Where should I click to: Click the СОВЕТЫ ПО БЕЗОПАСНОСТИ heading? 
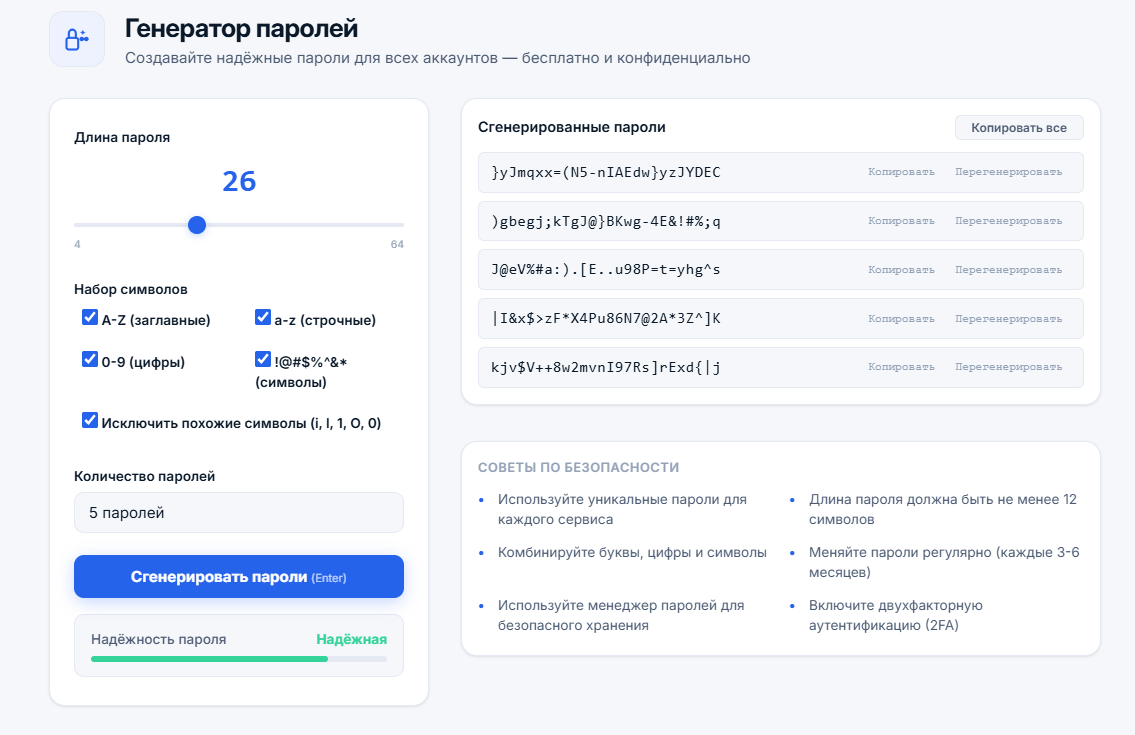point(578,468)
